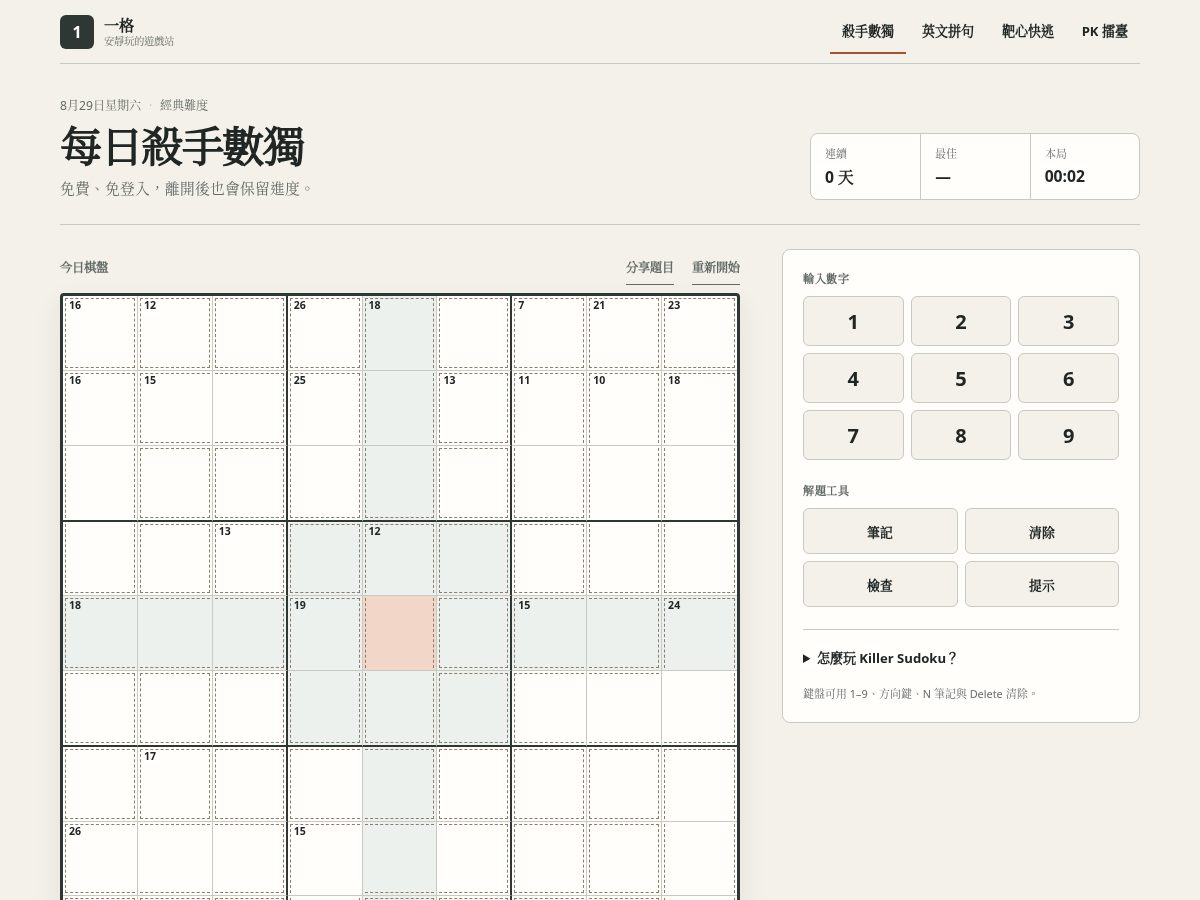Choose digit 7 on the number pad
The width and height of the screenshot is (1200, 900).
click(853, 435)
